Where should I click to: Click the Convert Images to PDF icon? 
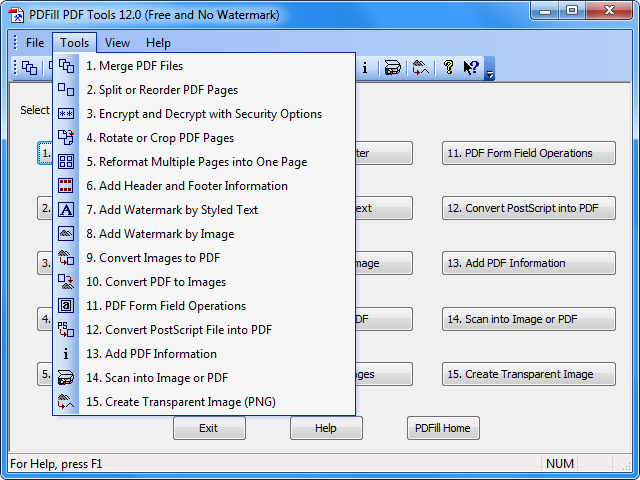click(x=66, y=258)
